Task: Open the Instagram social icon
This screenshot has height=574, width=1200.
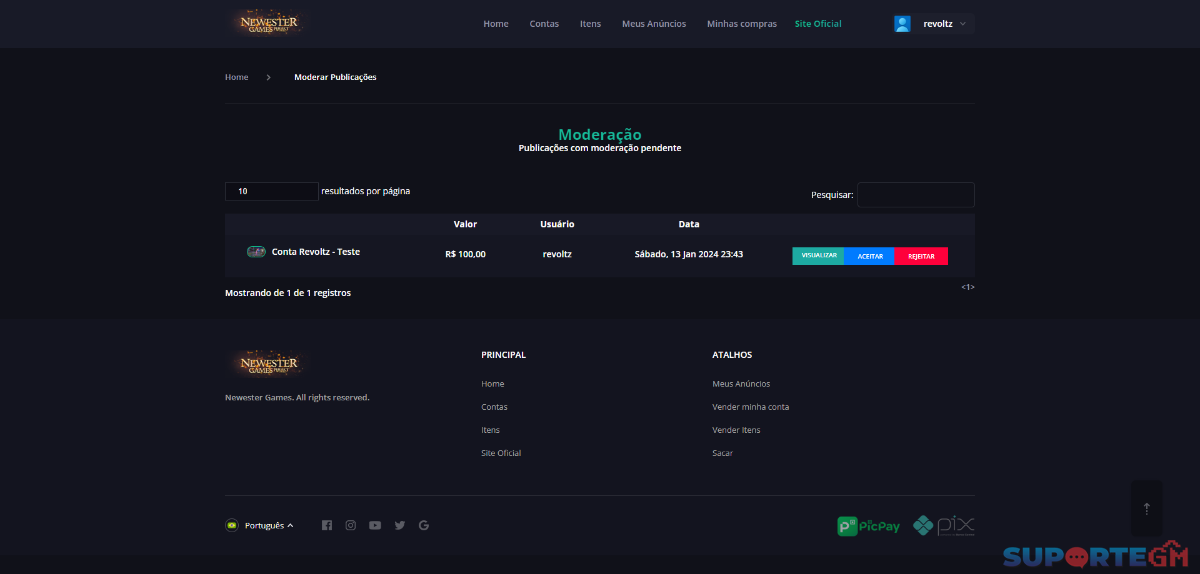Action: point(350,525)
